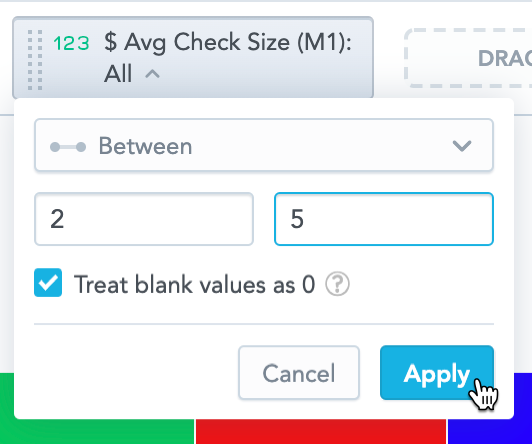Click the Between range operator icon
This screenshot has height=444, width=532.
click(x=68, y=147)
